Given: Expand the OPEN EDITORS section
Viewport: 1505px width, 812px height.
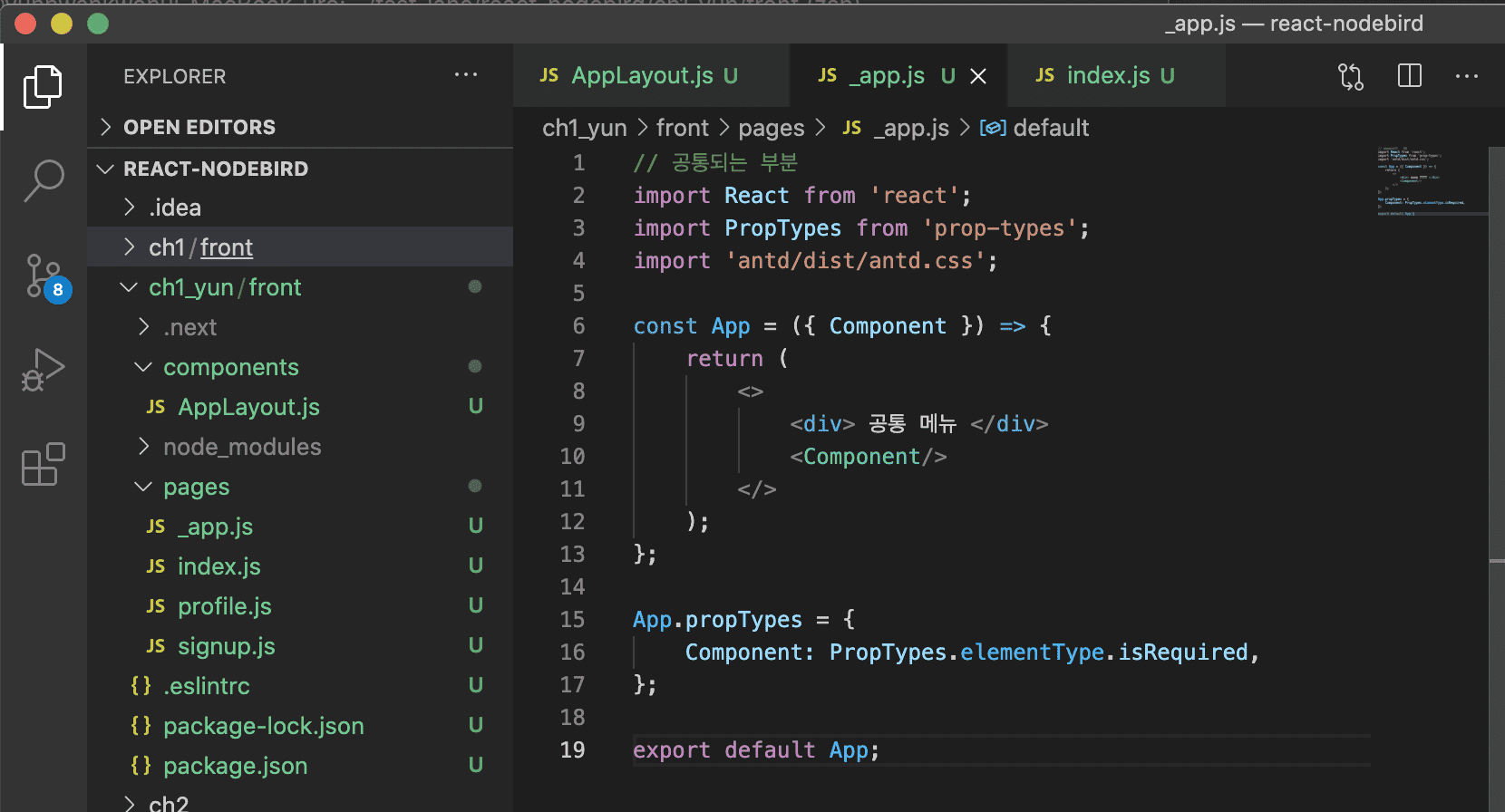Looking at the screenshot, I should [x=199, y=127].
